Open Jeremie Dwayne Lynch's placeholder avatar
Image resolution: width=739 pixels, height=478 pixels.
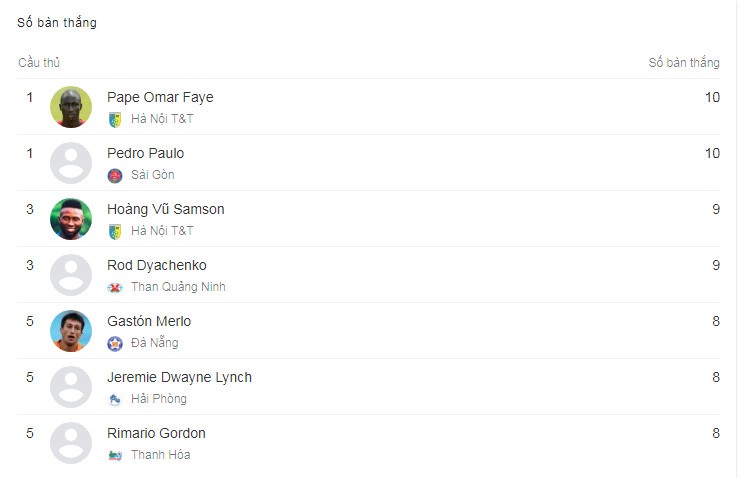[x=71, y=387]
